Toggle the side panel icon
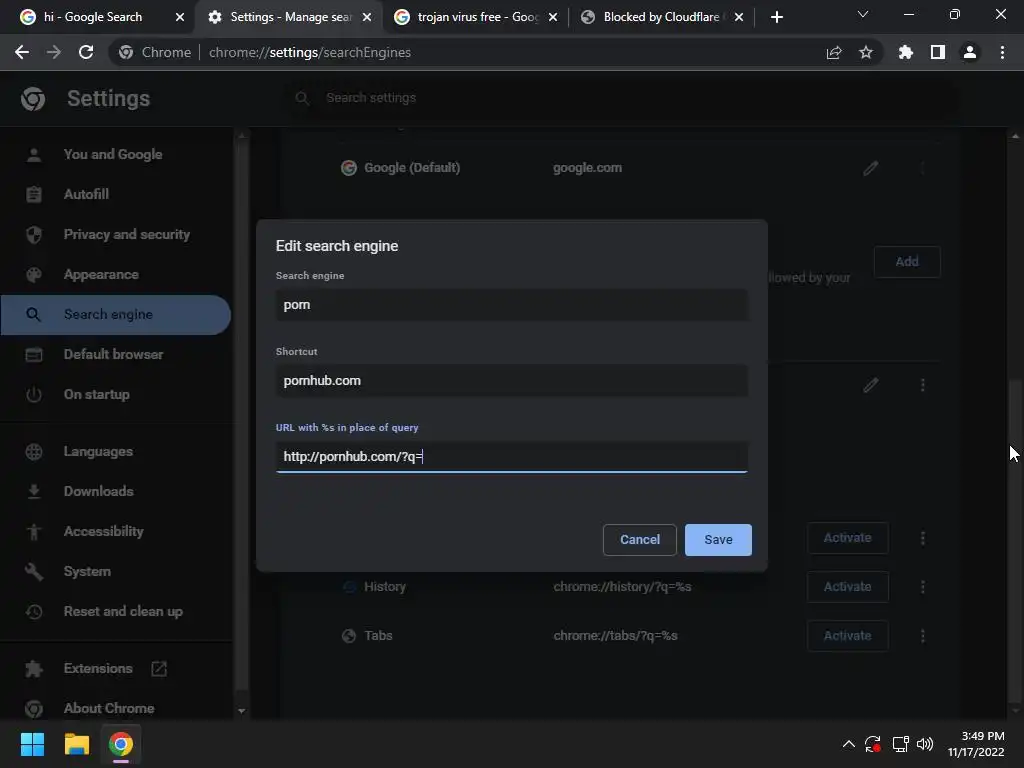 [x=938, y=52]
